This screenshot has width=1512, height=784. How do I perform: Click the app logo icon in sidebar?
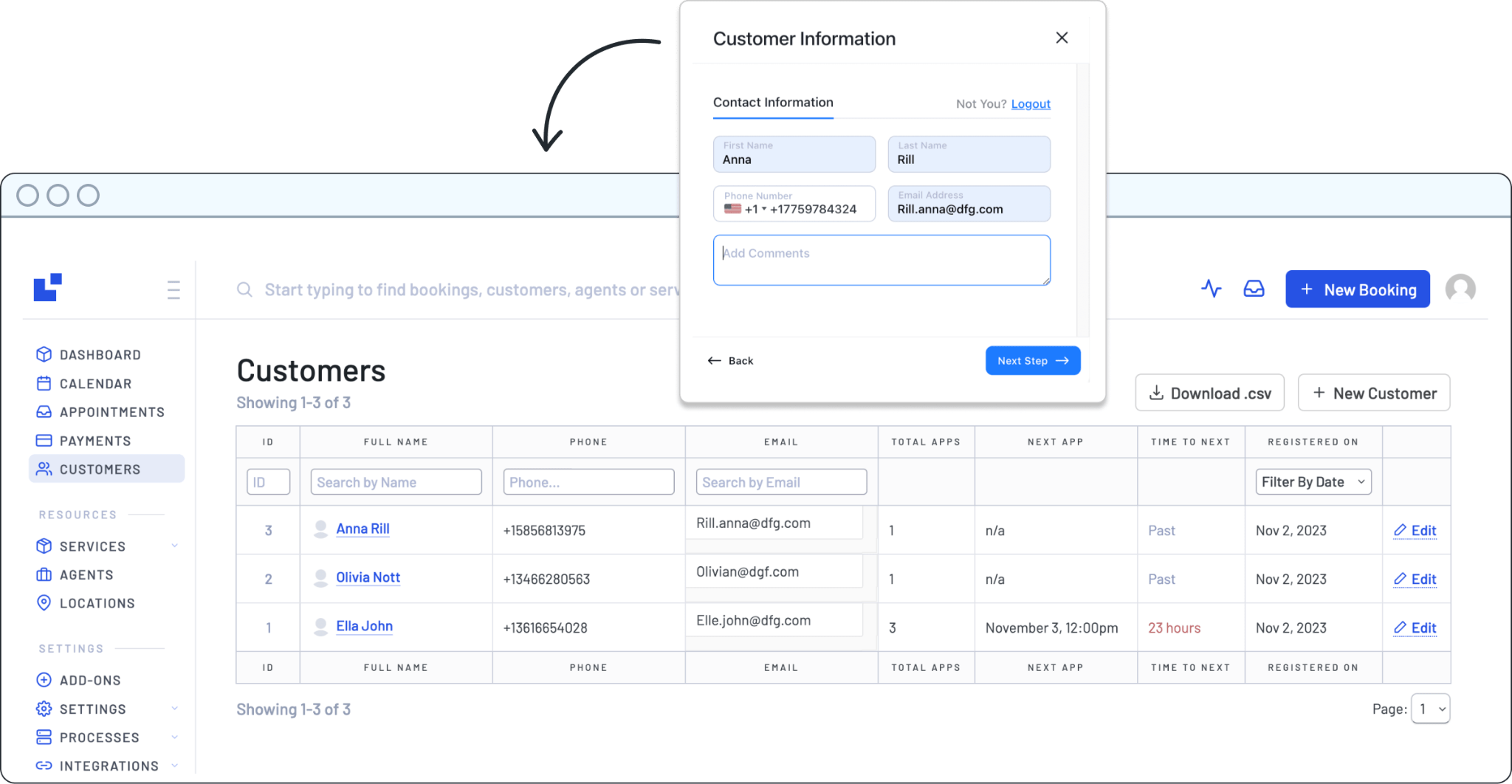coord(47,288)
